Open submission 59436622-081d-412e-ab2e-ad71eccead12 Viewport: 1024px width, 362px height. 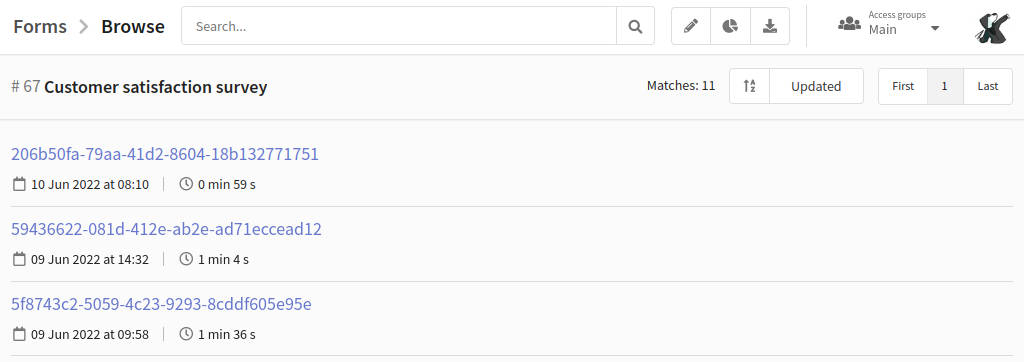(x=167, y=229)
